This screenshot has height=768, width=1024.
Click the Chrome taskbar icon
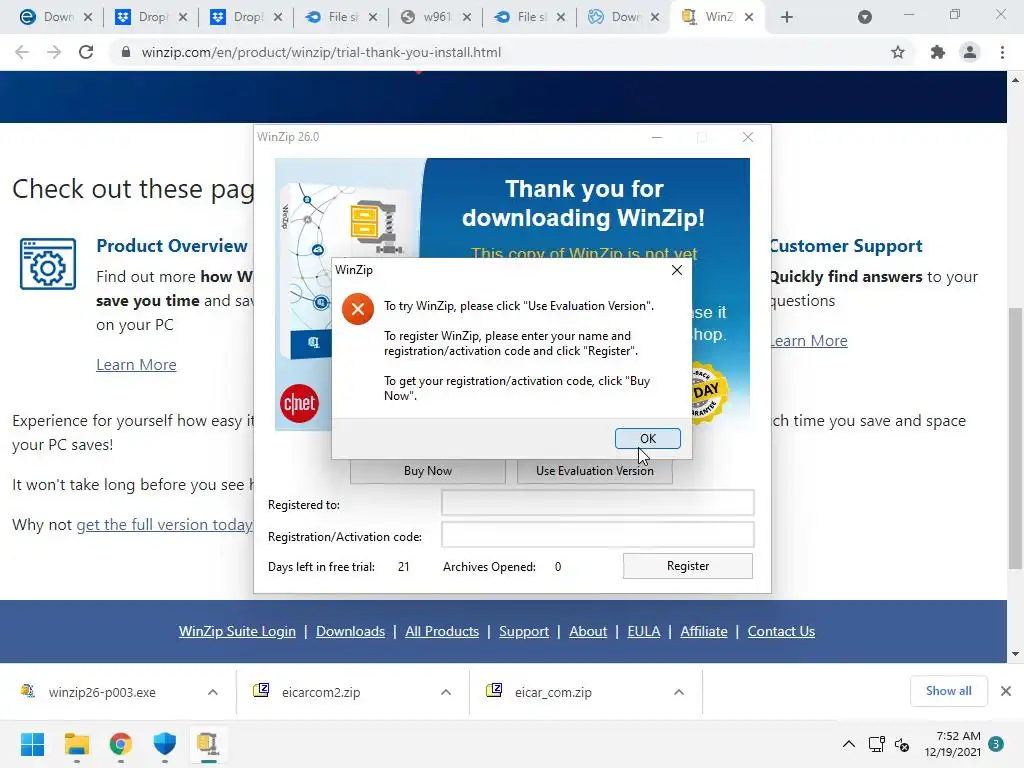tap(121, 744)
